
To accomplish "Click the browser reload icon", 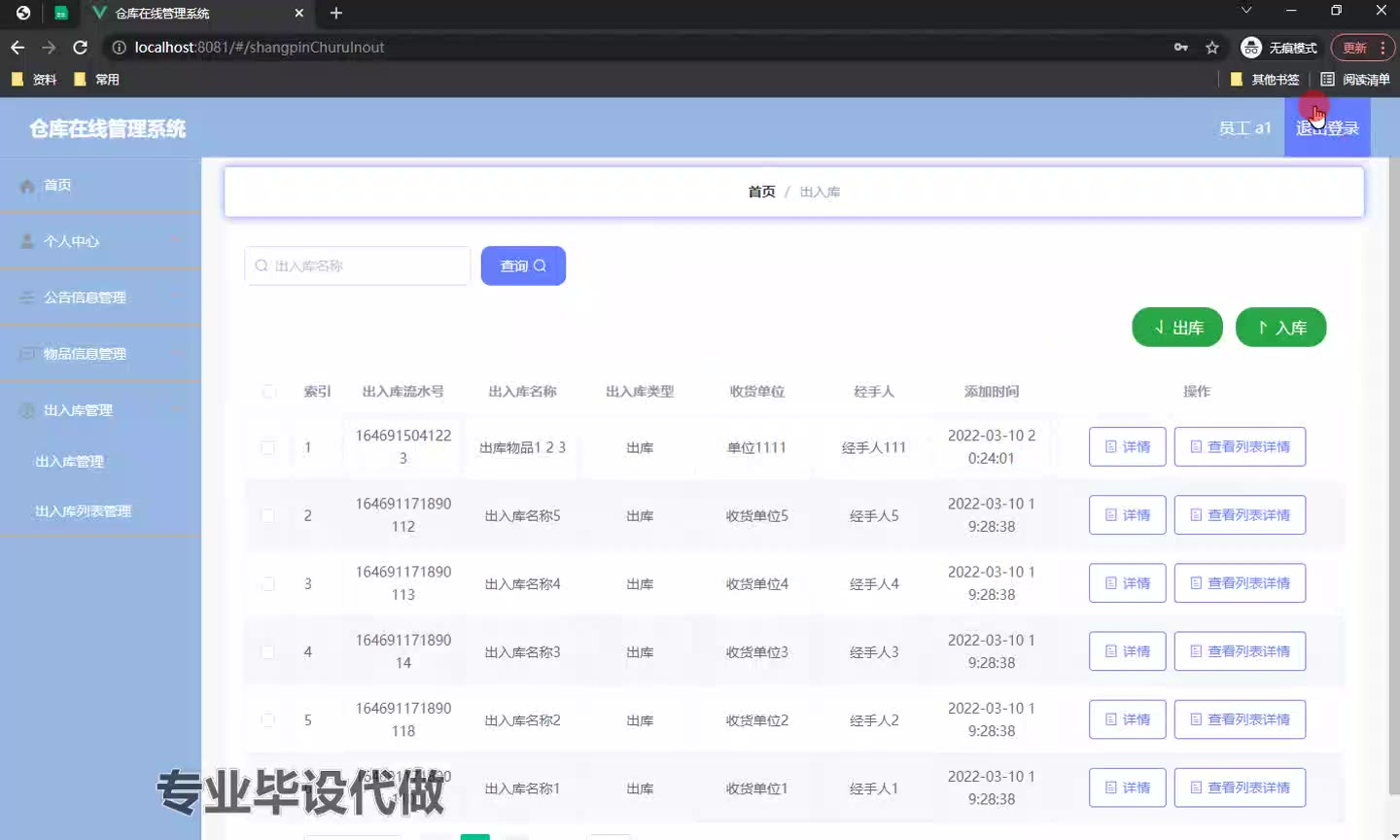I will click(81, 48).
